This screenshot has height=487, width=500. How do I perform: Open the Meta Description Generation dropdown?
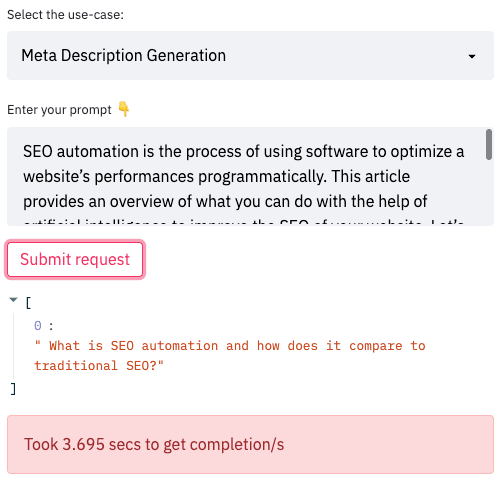pyautogui.click(x=250, y=55)
